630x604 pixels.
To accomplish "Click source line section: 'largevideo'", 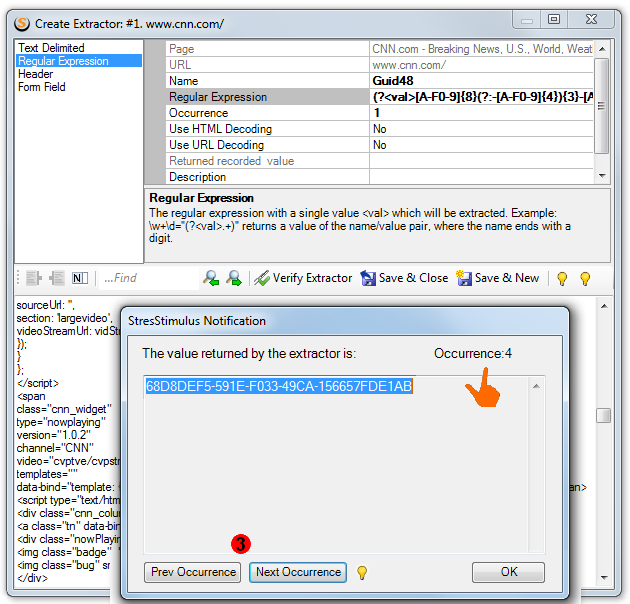I will coord(65,318).
